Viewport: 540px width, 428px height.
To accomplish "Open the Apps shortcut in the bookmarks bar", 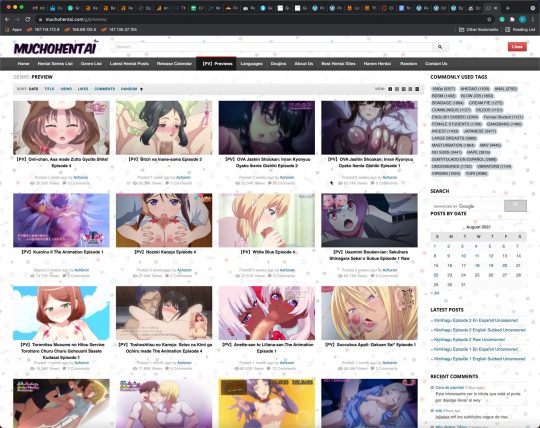I will (x=13, y=30).
